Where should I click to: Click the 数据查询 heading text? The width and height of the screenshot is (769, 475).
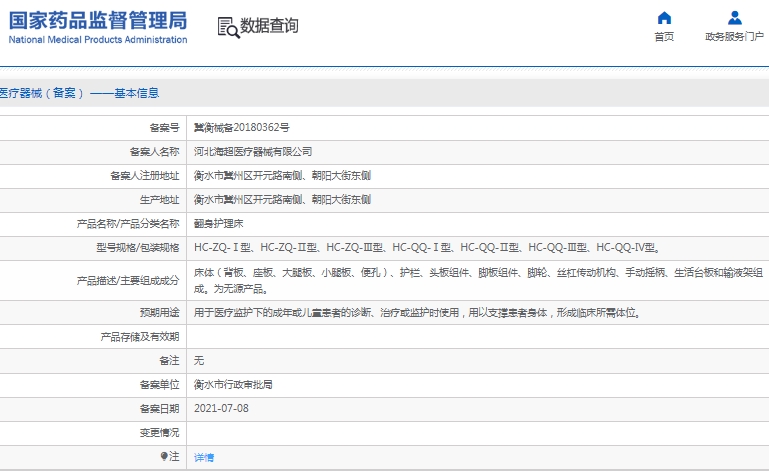coord(269,25)
